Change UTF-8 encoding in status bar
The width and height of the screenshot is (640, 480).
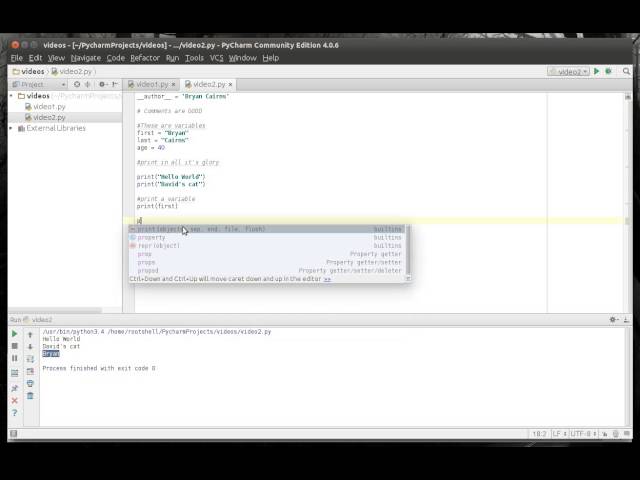[x=584, y=434]
